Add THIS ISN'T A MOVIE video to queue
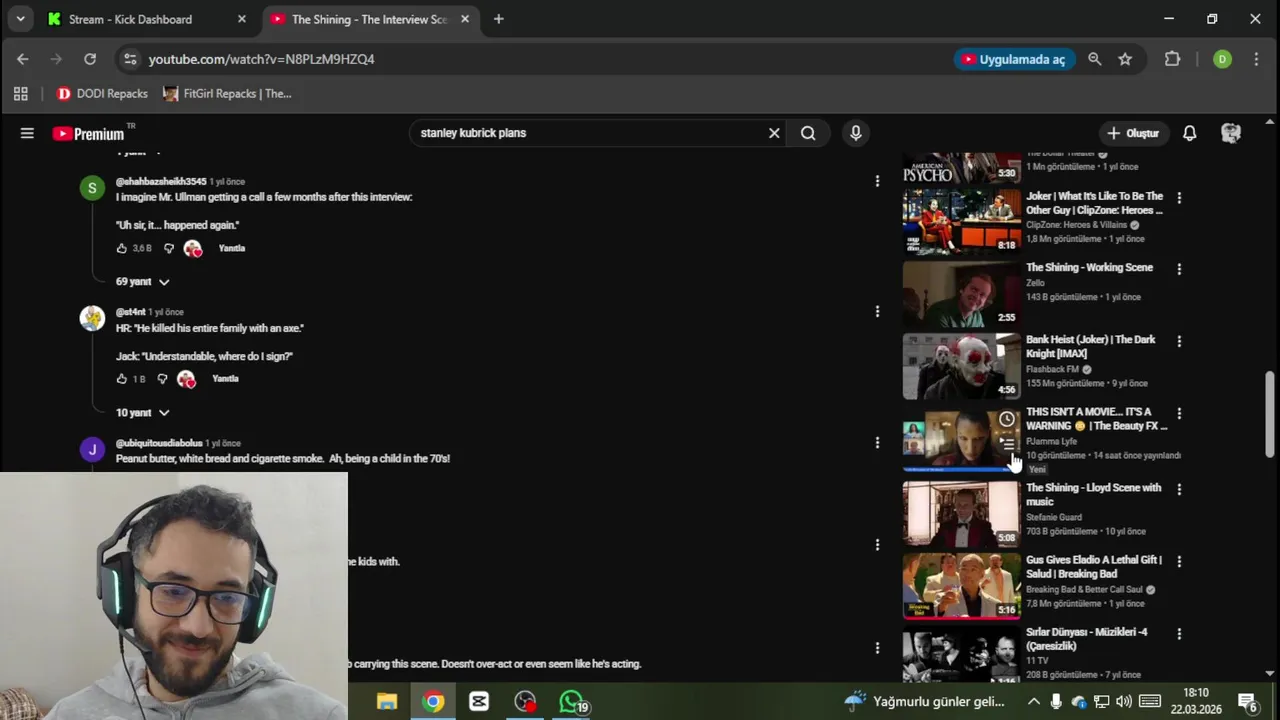1280x720 pixels. (x=1007, y=444)
